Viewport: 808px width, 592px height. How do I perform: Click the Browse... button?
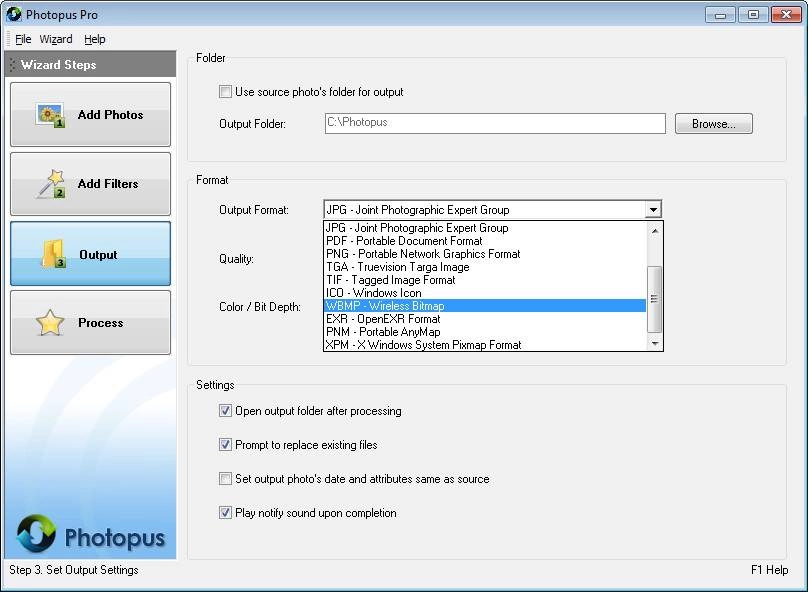[714, 124]
